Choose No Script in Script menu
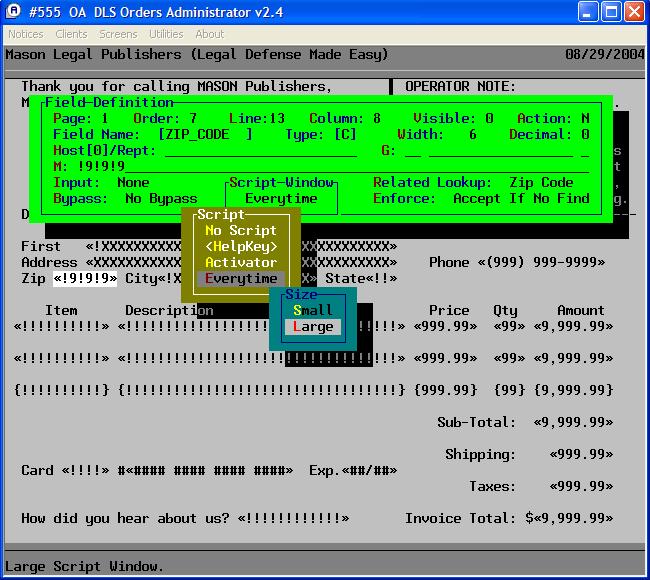650x580 pixels. (241, 230)
